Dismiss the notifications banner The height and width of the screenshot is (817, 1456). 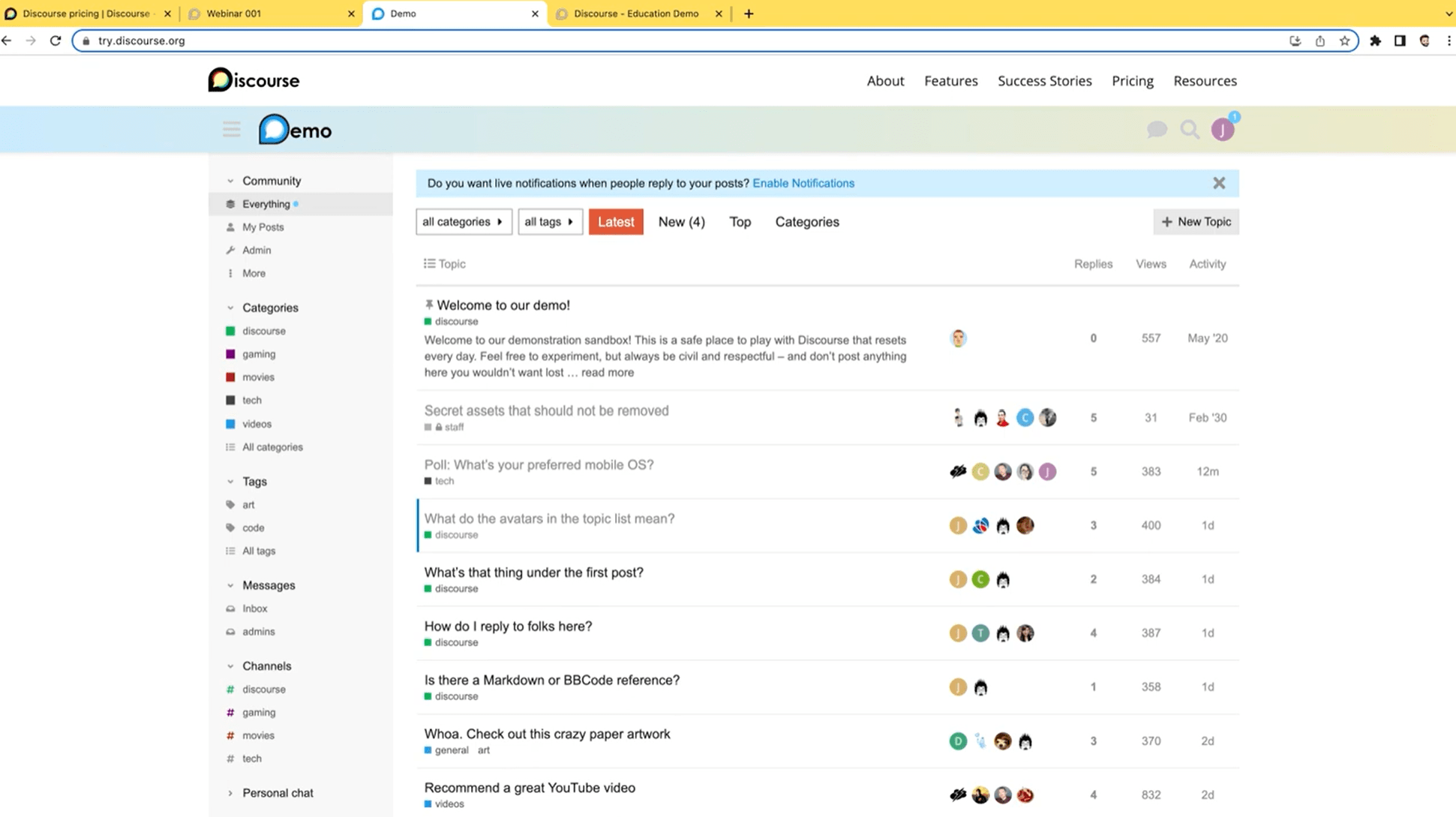point(1219,182)
